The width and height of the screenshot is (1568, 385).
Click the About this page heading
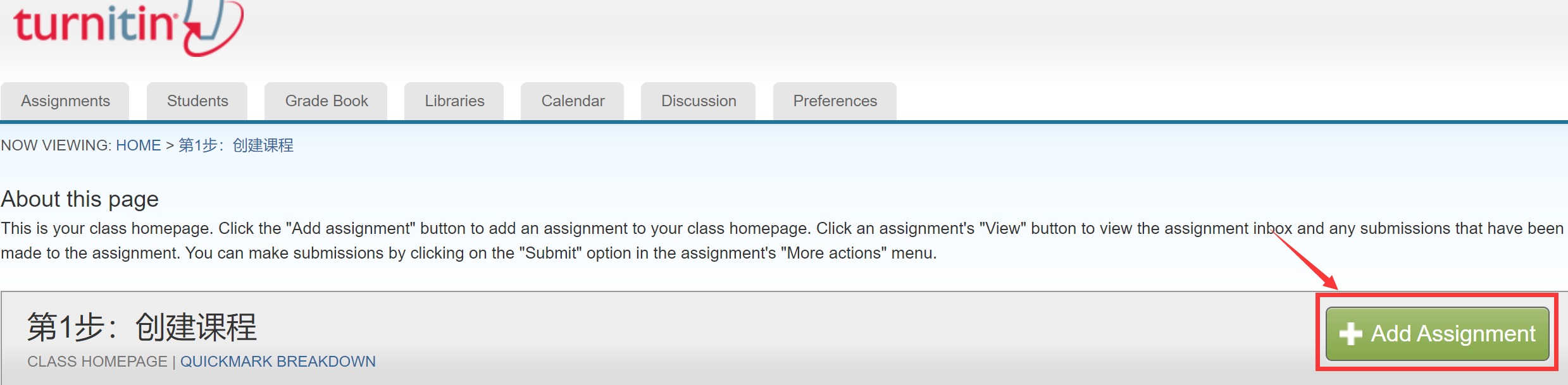[x=80, y=199]
